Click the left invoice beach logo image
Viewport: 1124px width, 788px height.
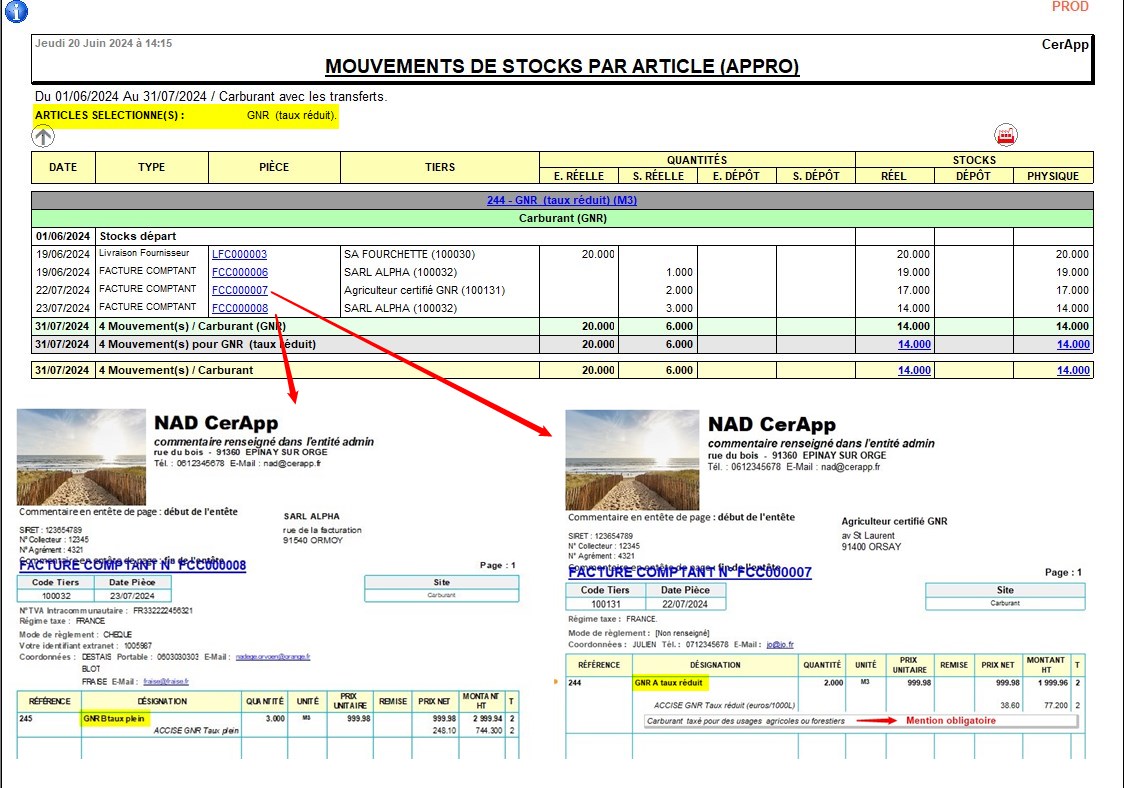[81, 457]
